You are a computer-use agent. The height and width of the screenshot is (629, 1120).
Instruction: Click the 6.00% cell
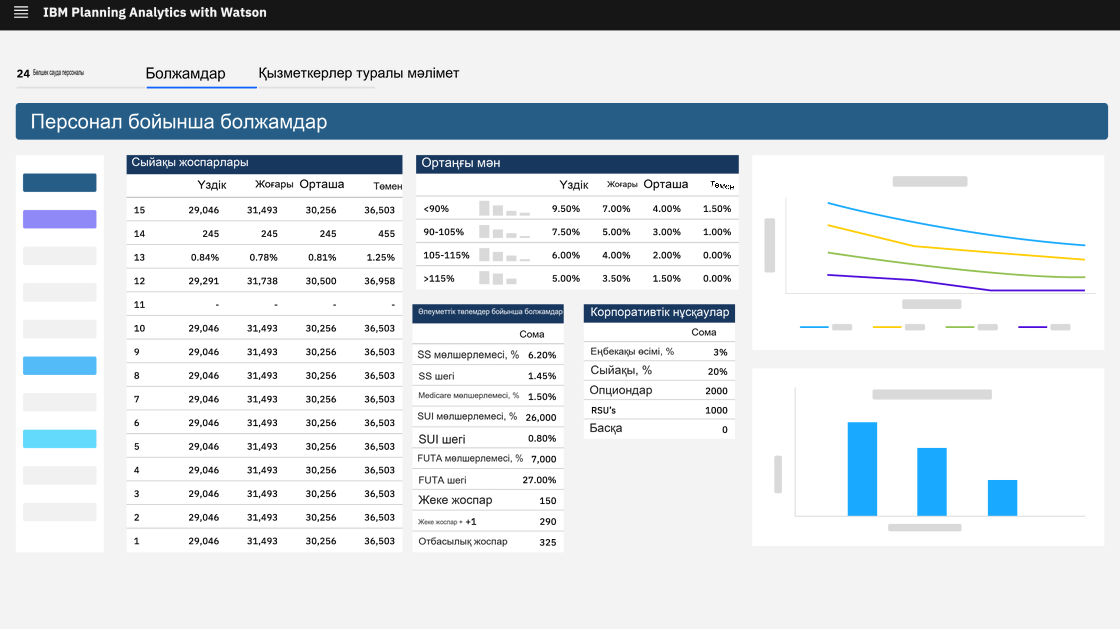[566, 255]
